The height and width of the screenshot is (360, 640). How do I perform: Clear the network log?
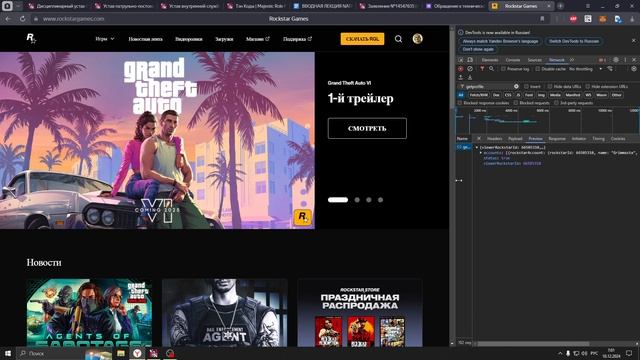[x=470, y=69]
